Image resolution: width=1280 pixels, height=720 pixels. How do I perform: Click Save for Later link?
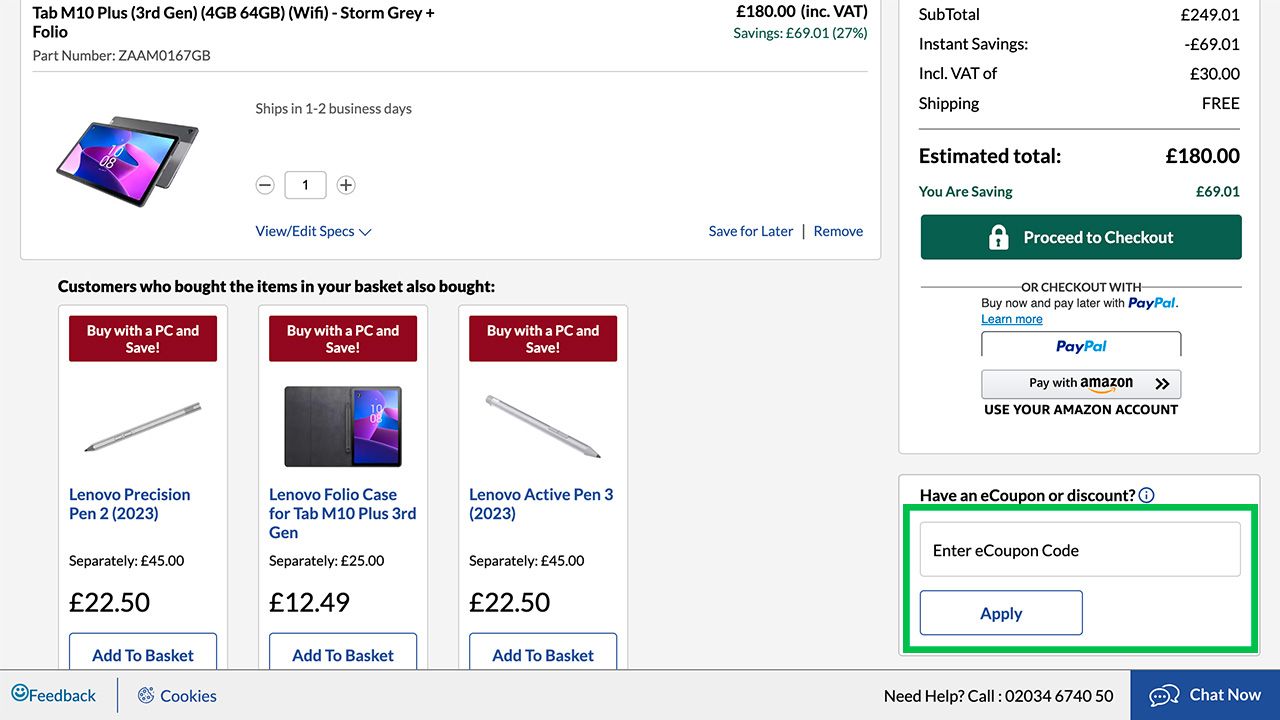click(751, 231)
